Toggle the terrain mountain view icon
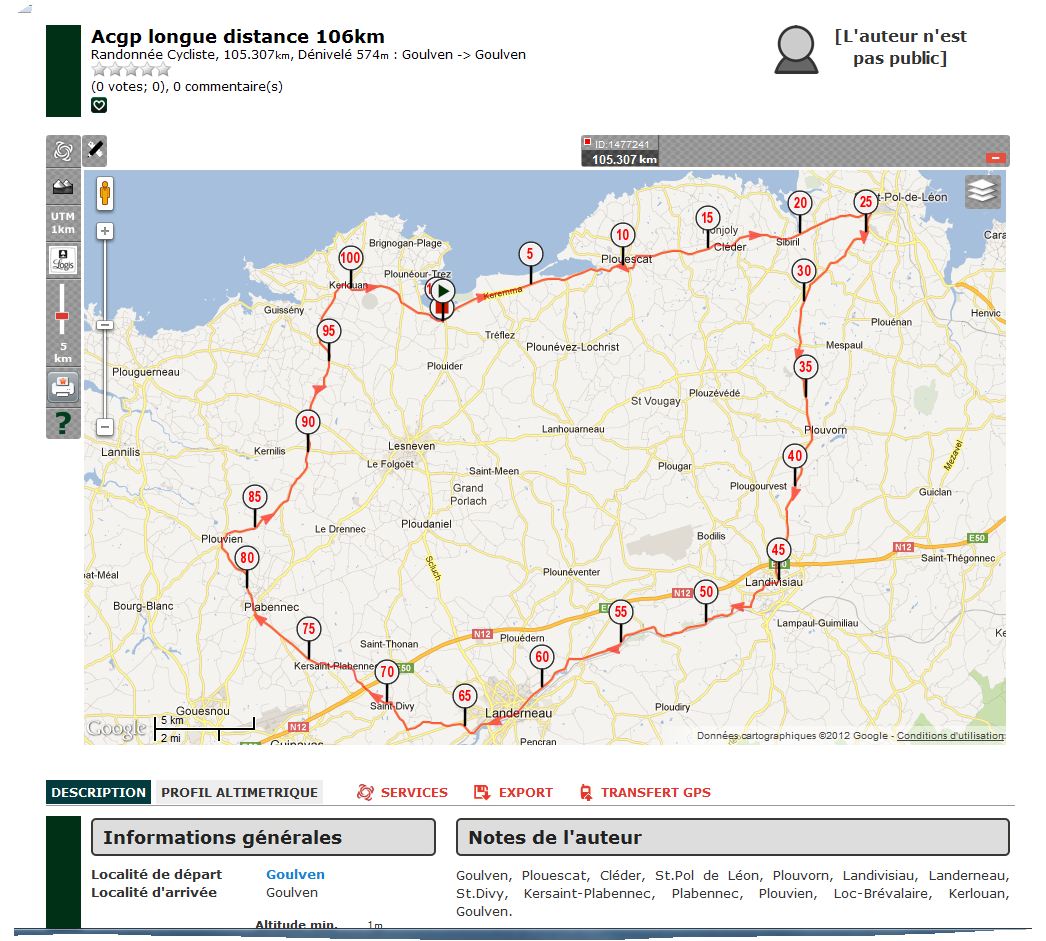 63,186
